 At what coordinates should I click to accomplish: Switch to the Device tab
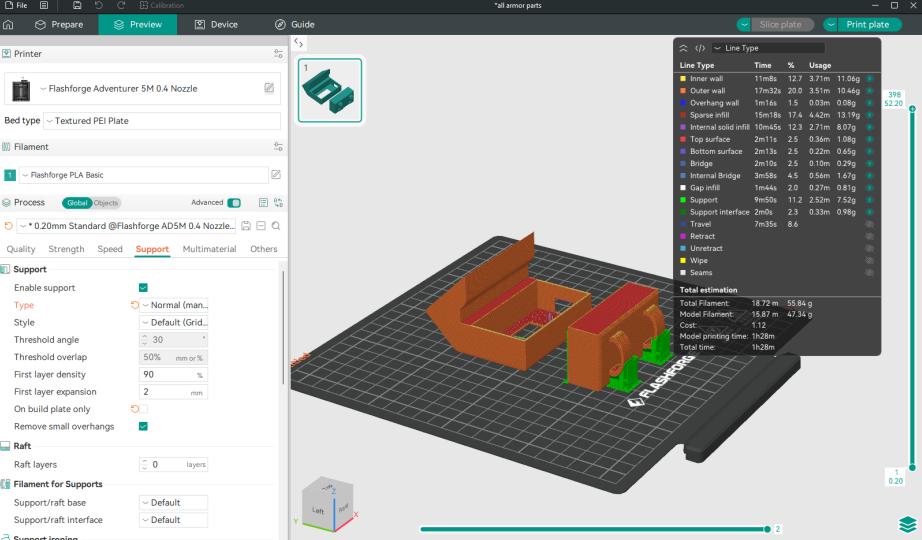point(216,25)
